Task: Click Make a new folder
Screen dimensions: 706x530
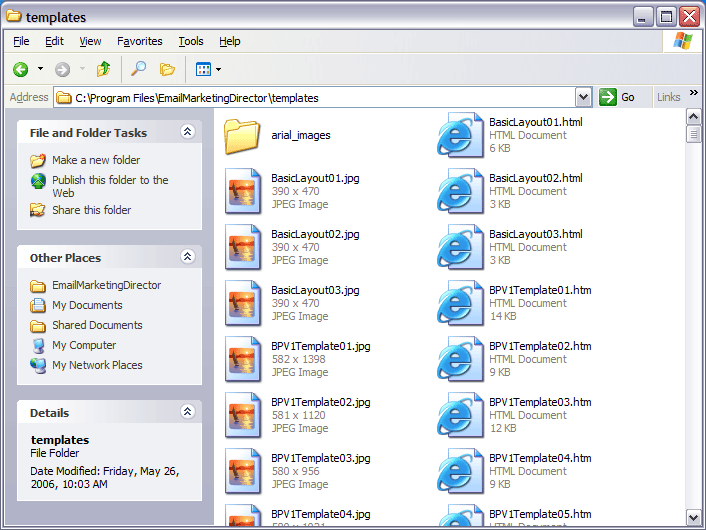Action: pyautogui.click(x=96, y=160)
